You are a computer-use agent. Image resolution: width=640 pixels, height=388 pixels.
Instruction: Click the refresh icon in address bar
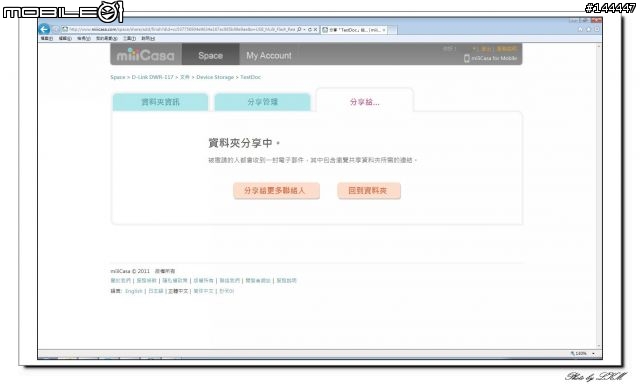[310, 30]
